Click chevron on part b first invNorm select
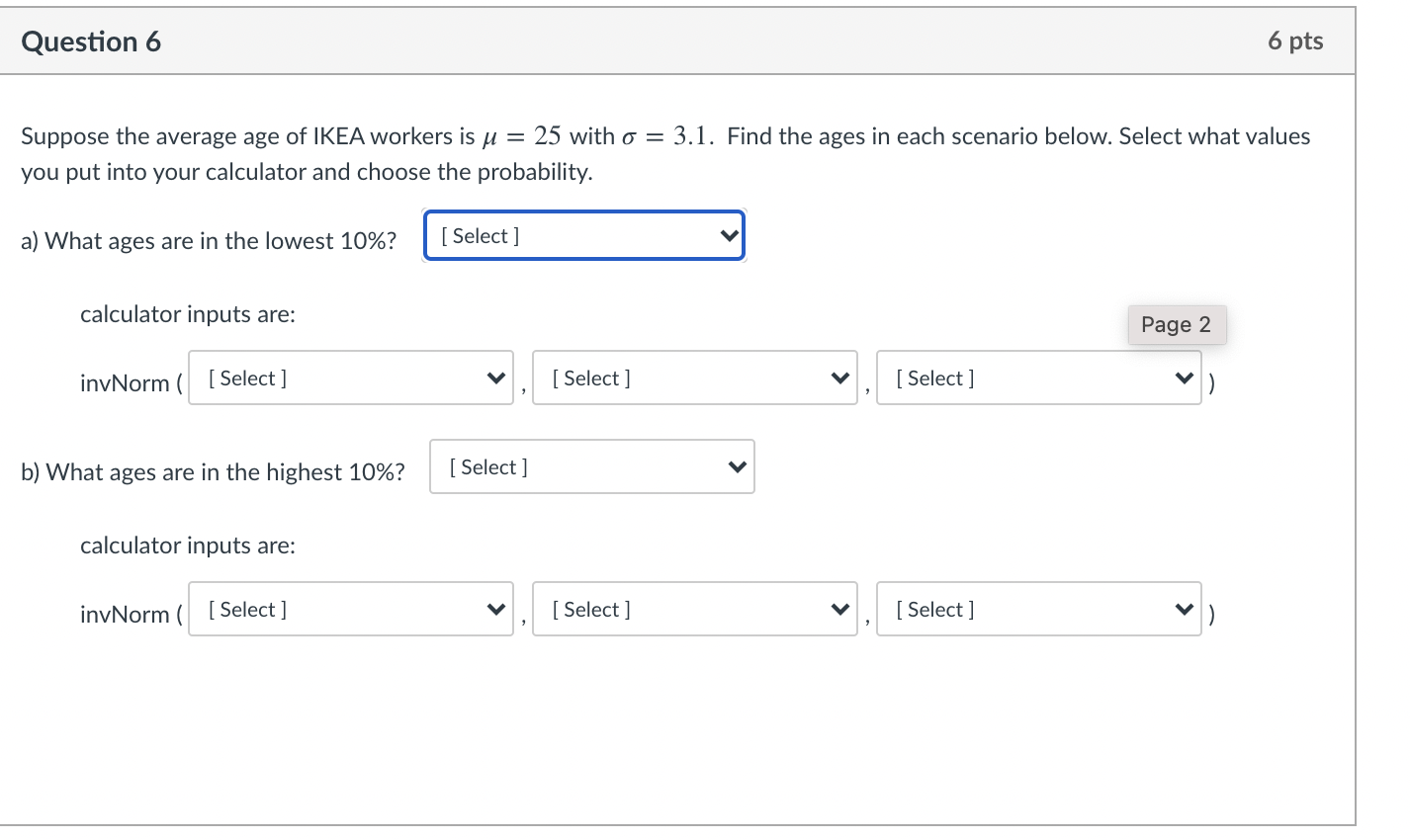 pyautogui.click(x=496, y=610)
